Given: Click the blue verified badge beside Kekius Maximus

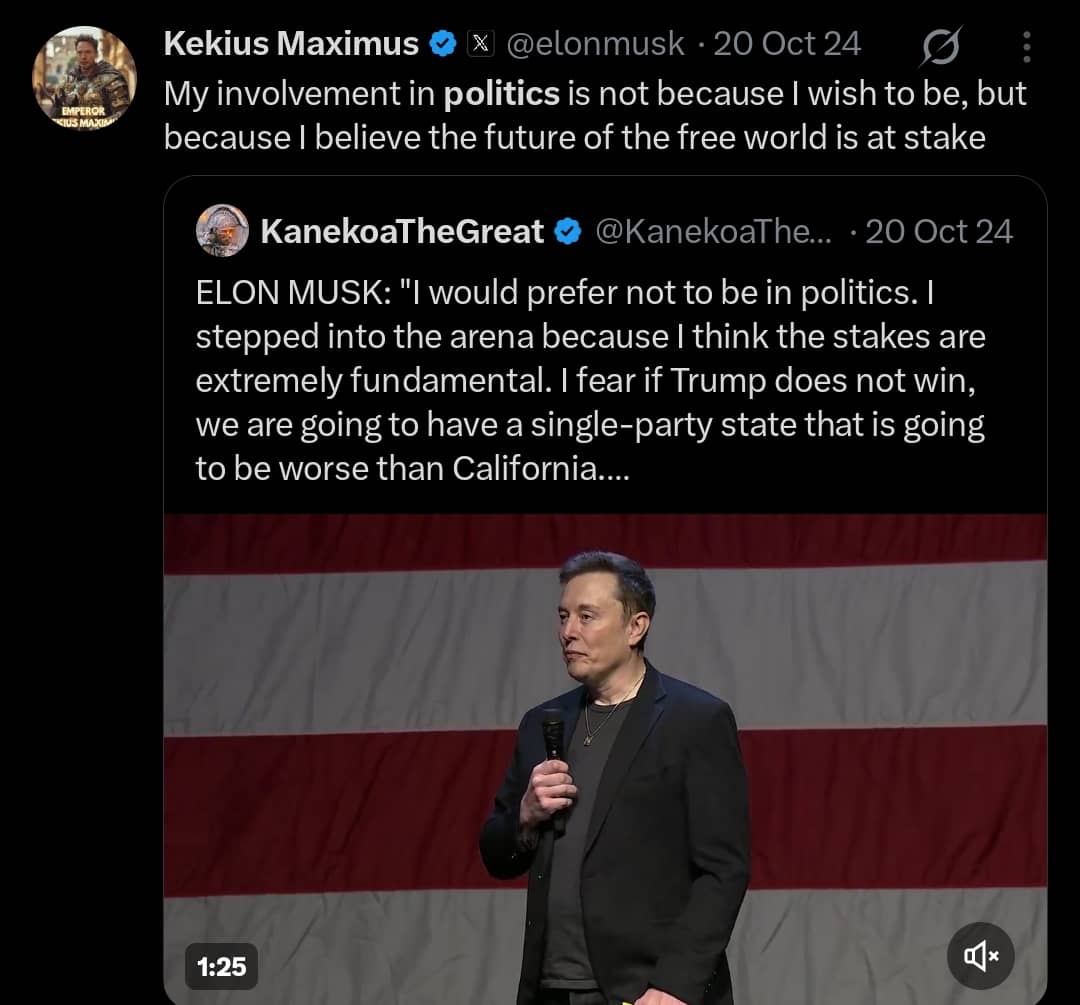Looking at the screenshot, I should tap(443, 44).
